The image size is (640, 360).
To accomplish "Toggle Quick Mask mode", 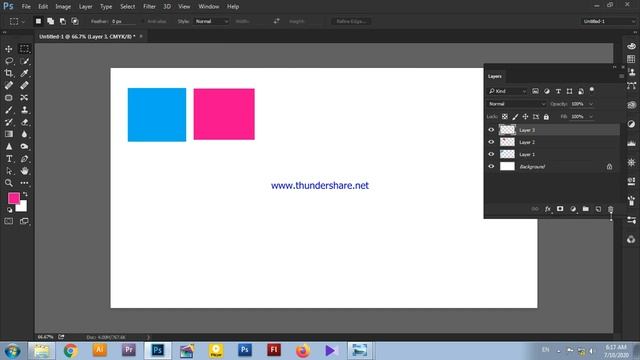I will pyautogui.click(x=9, y=221).
